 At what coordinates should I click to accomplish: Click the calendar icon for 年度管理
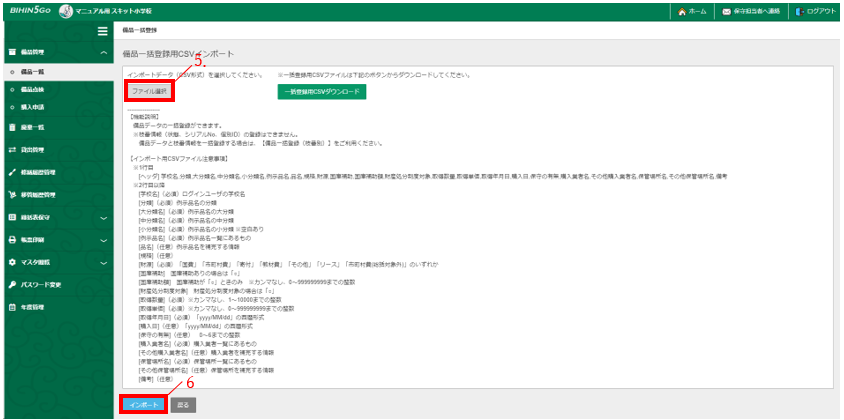[11, 307]
